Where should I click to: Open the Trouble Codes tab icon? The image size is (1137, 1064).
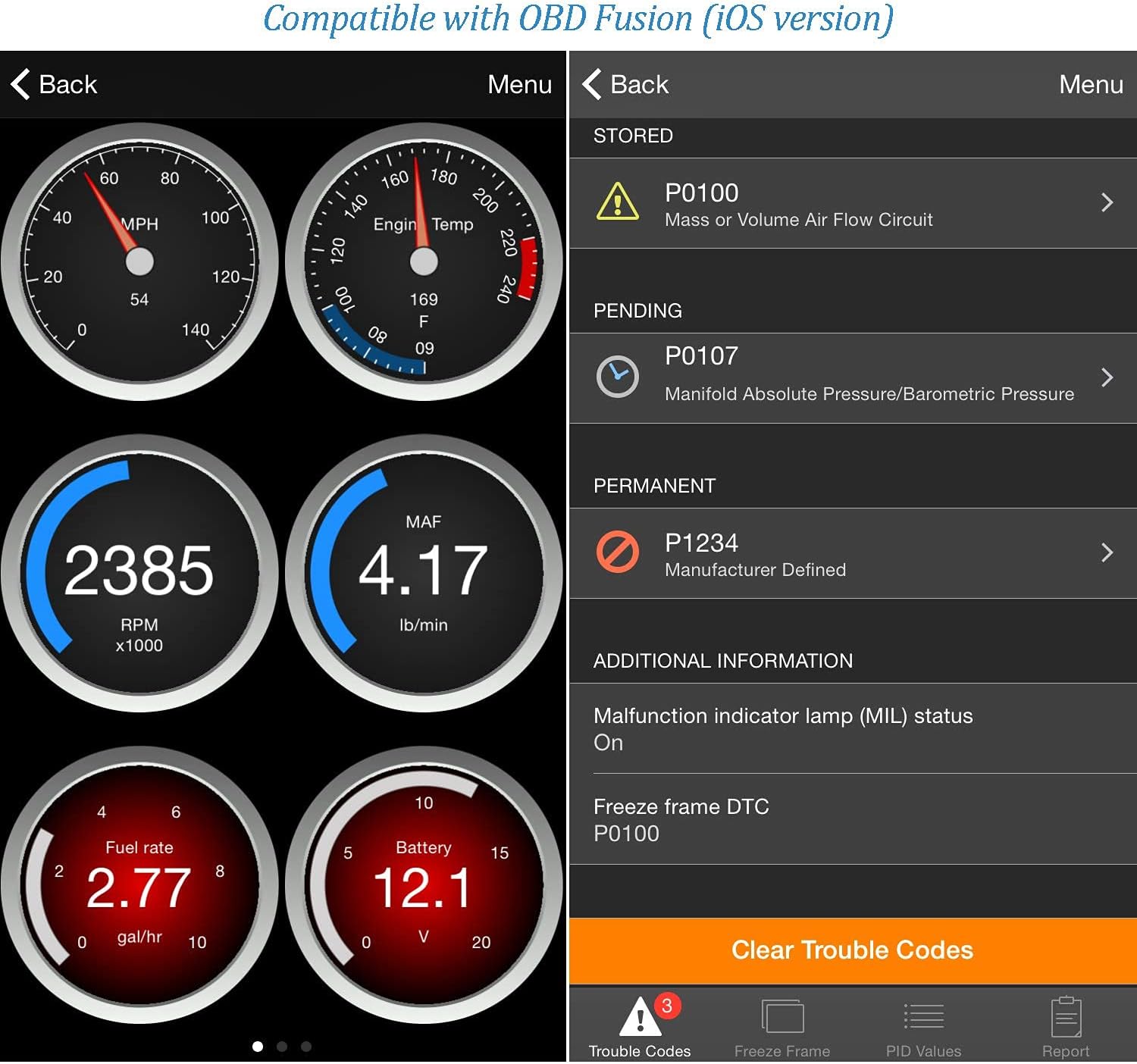(x=641, y=1018)
